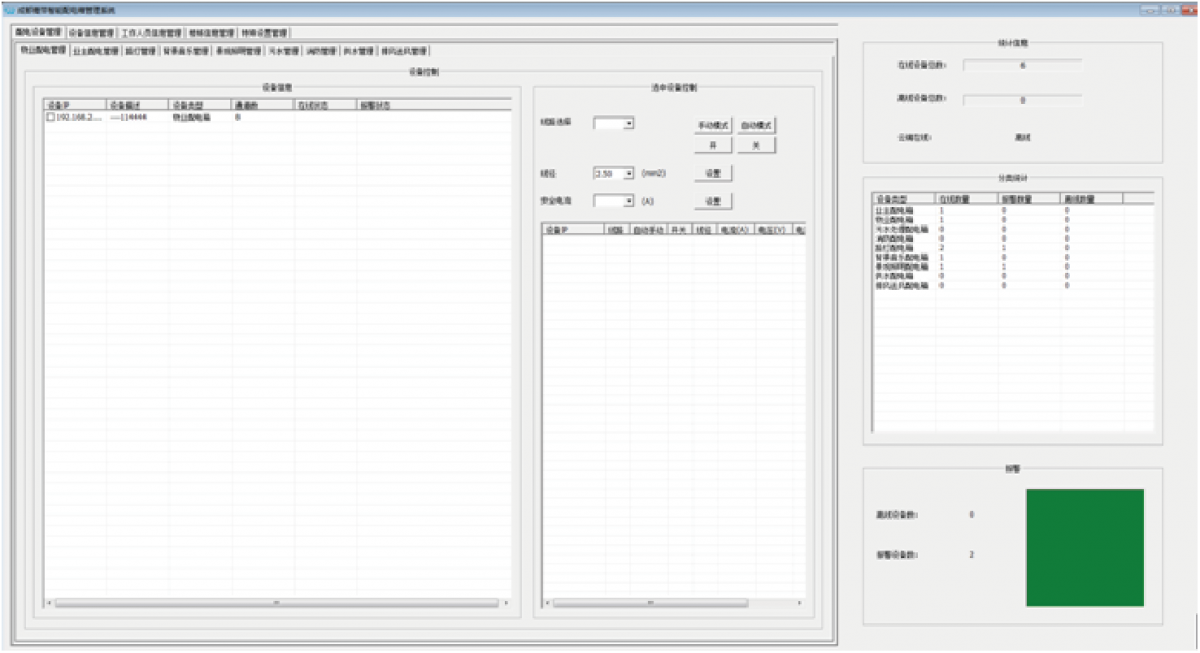Click 设置 button next to 安全电流 (A)
Image resolution: width=1200 pixels, height=653 pixels.
tap(713, 201)
